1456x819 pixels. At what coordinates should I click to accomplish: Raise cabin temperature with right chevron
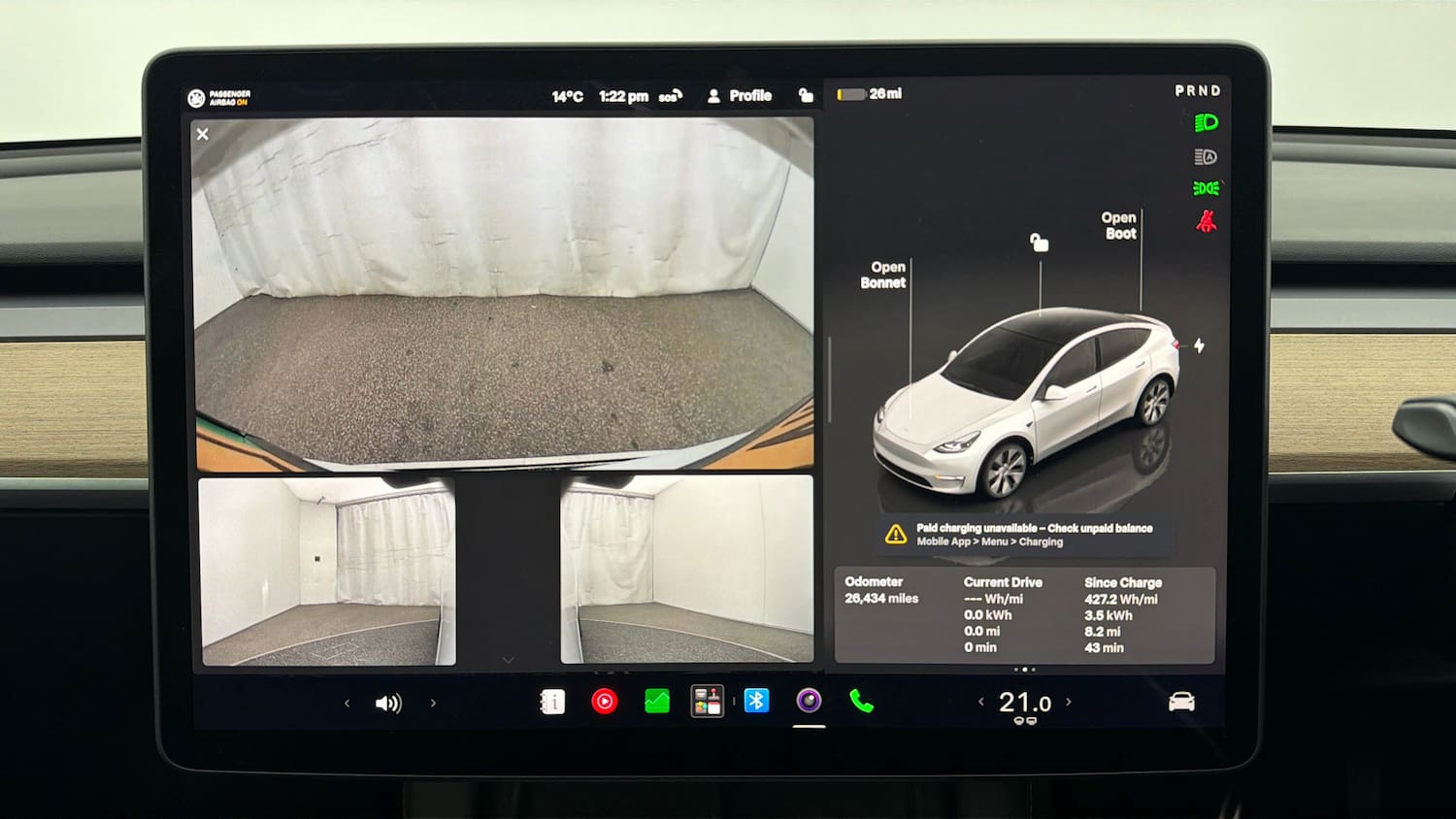tap(1069, 702)
